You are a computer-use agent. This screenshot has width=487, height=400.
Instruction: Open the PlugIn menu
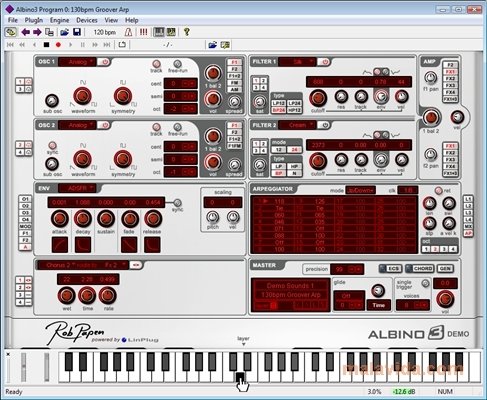pyautogui.click(x=34, y=20)
